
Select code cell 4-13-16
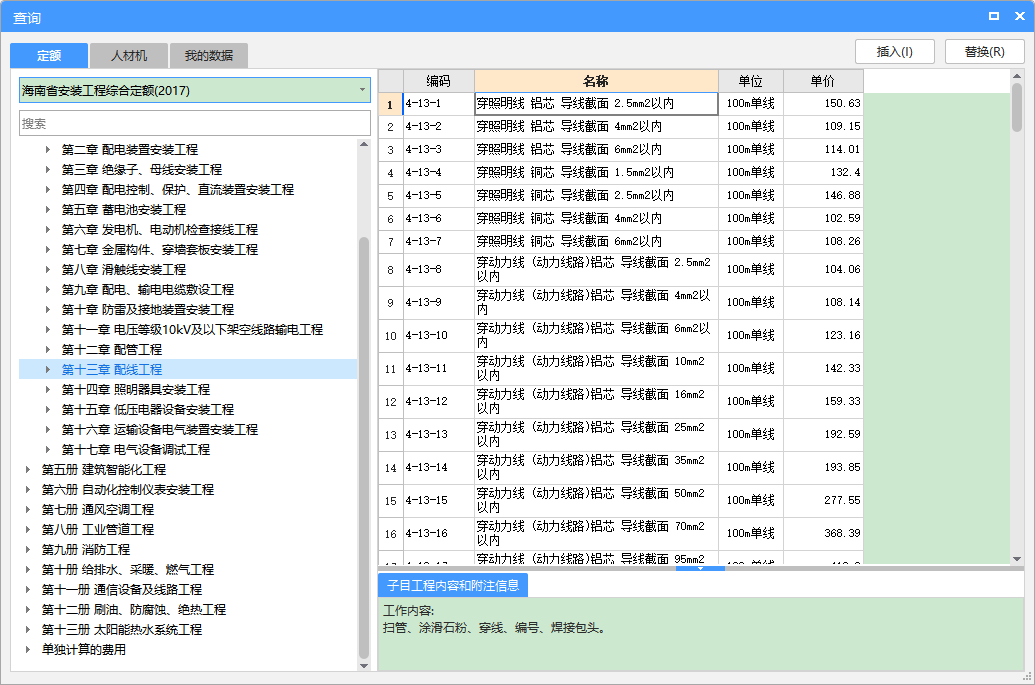point(438,533)
